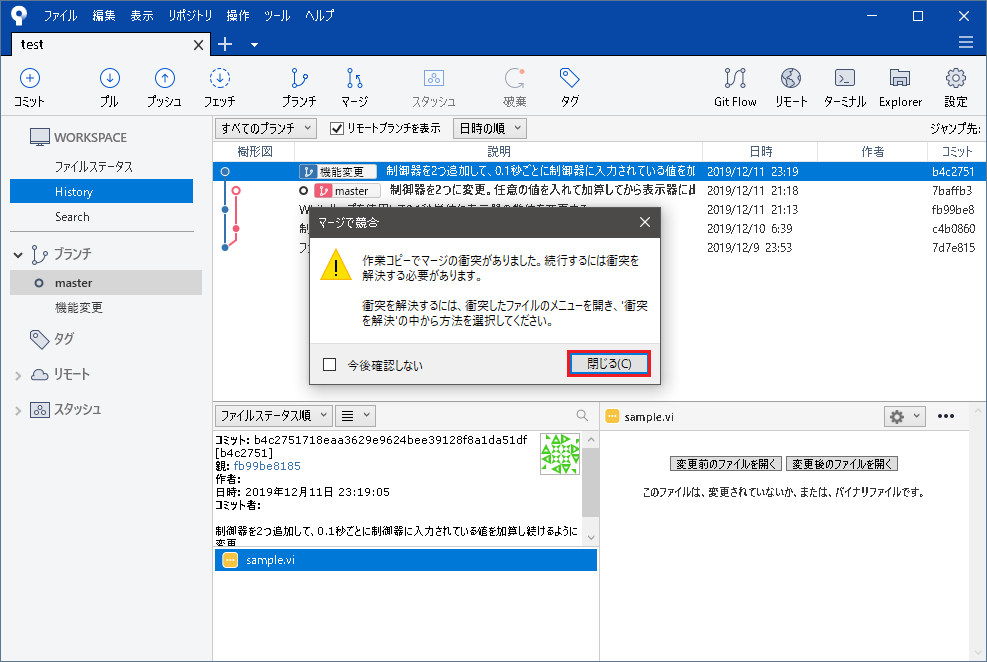The height and width of the screenshot is (662, 987).
Task: Select the test repository tab
Action: click(x=111, y=44)
